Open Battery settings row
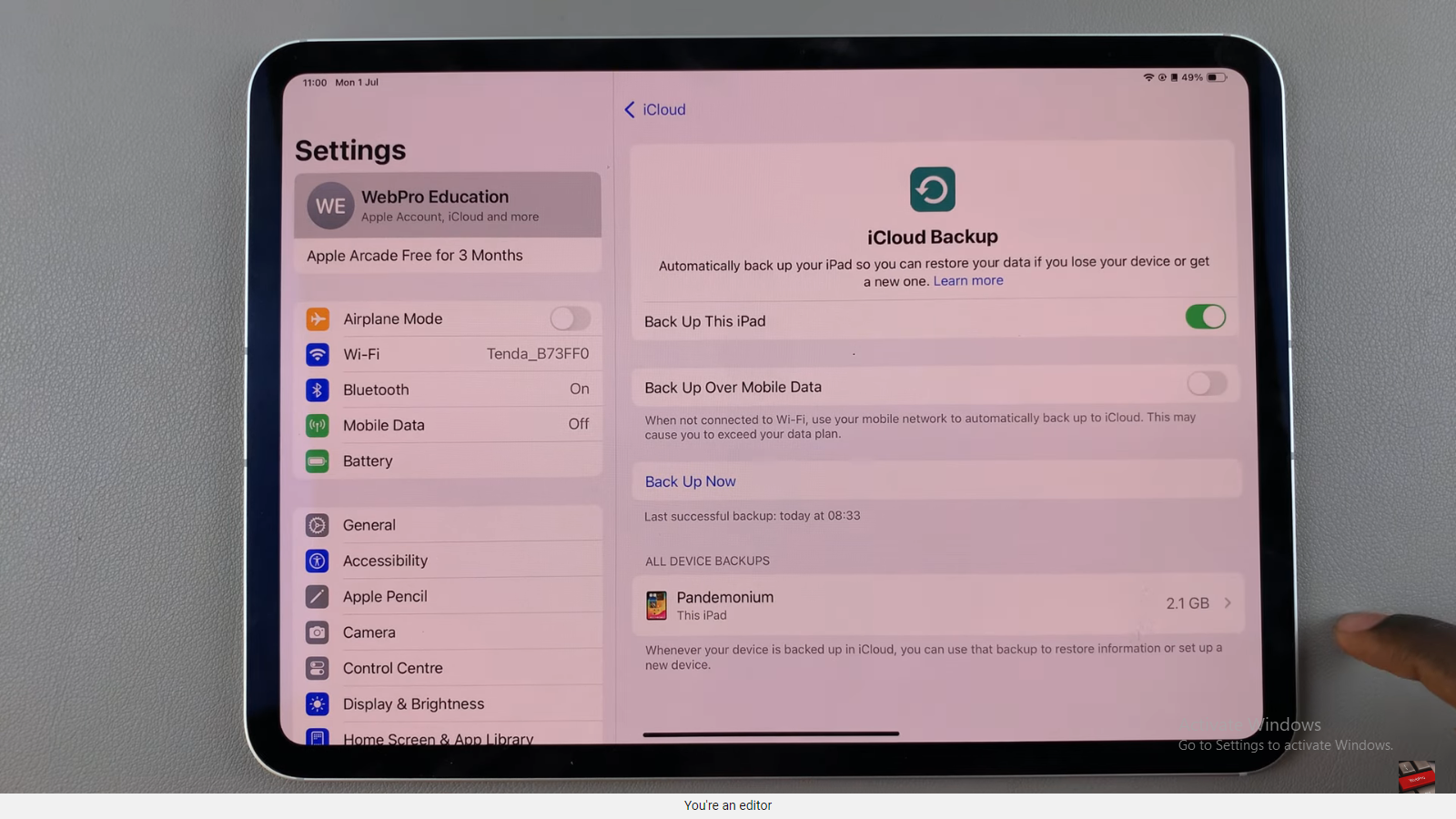 [450, 461]
